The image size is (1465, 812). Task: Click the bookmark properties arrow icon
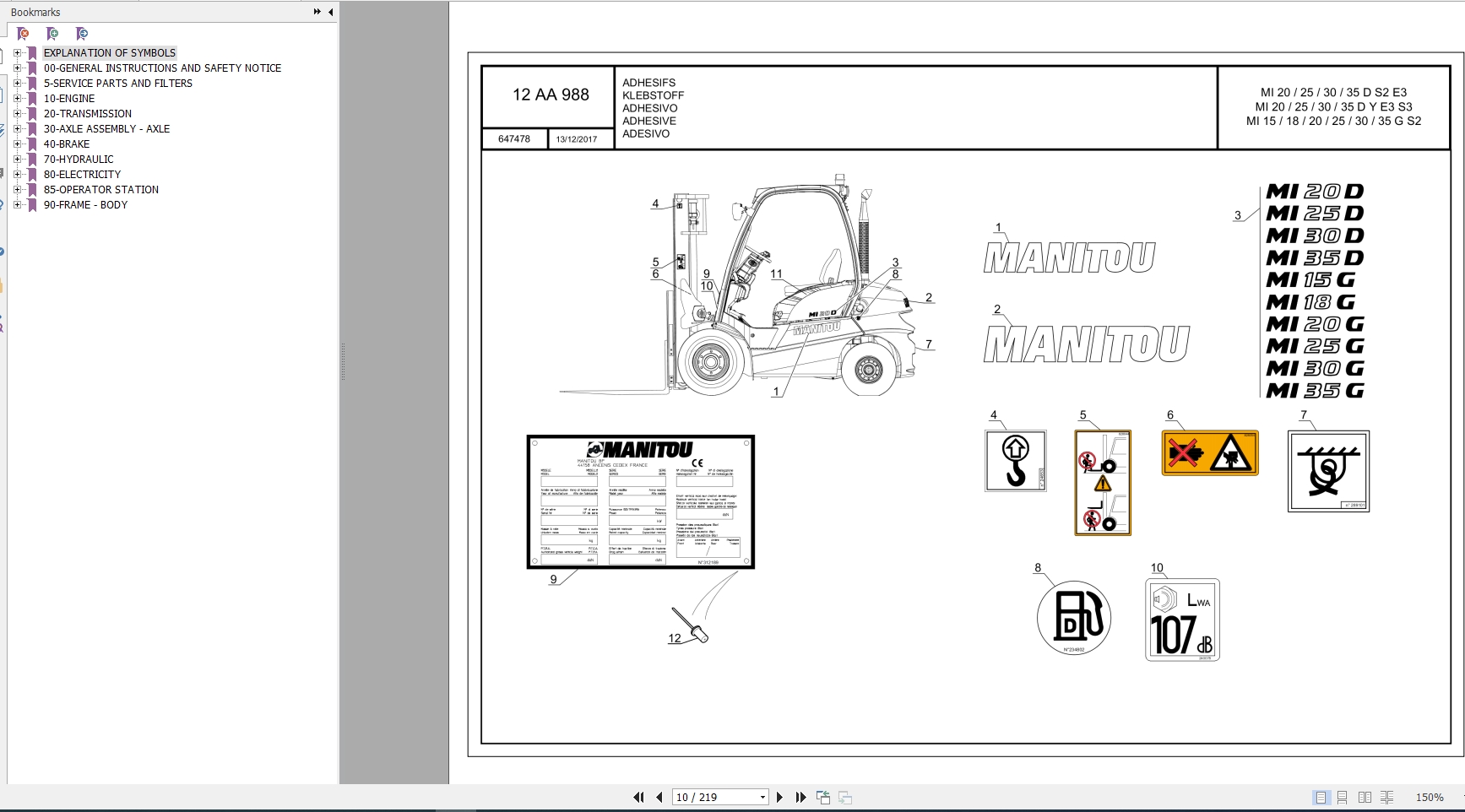pyautogui.click(x=81, y=34)
